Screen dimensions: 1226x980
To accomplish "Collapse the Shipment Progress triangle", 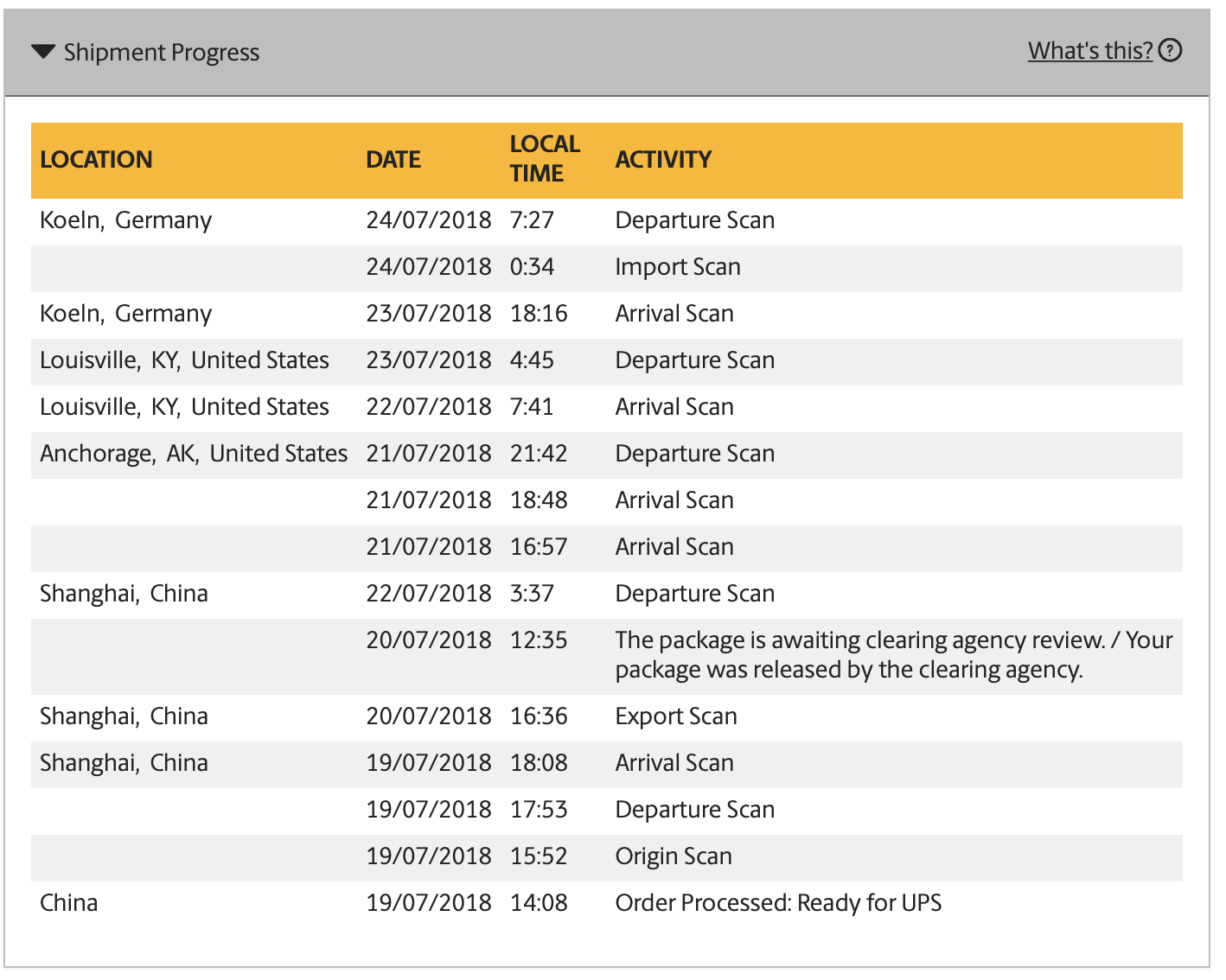I will tap(43, 52).
